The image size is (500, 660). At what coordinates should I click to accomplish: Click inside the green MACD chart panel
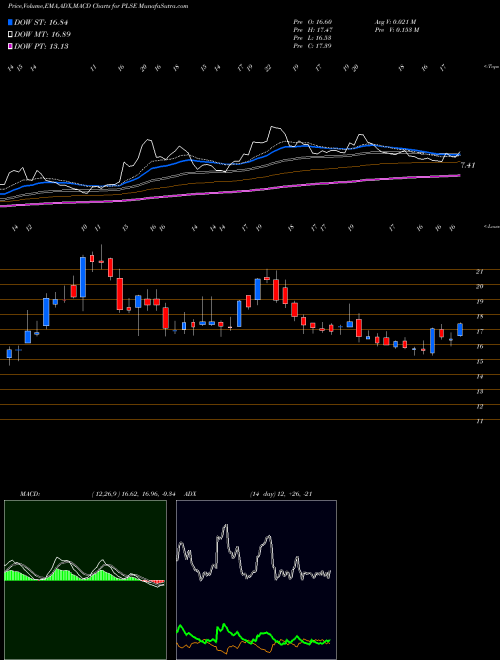(85, 580)
